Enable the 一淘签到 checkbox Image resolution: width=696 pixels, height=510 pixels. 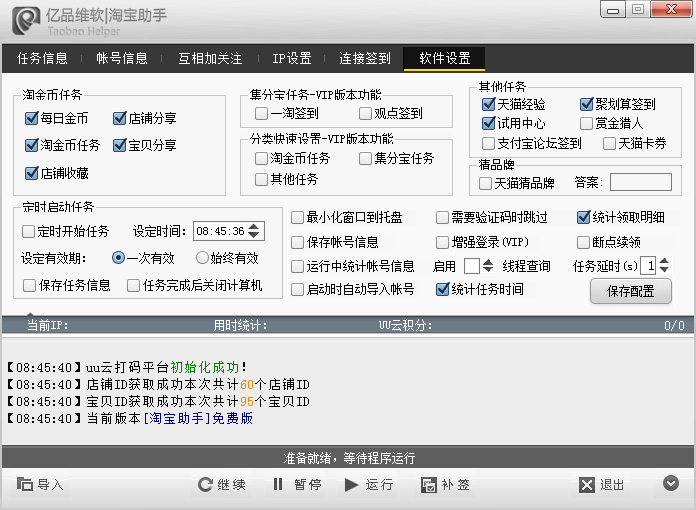click(x=261, y=113)
